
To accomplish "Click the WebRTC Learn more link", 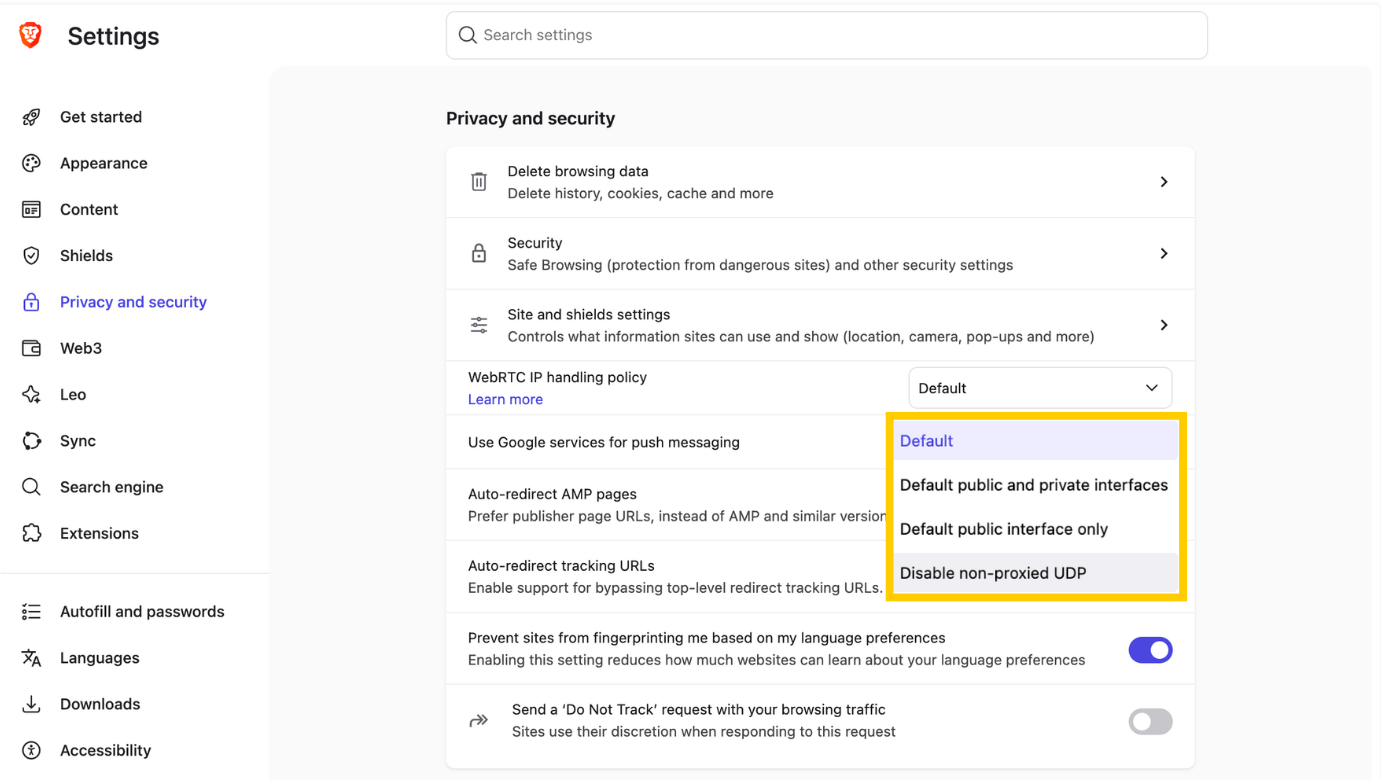I will click(505, 399).
